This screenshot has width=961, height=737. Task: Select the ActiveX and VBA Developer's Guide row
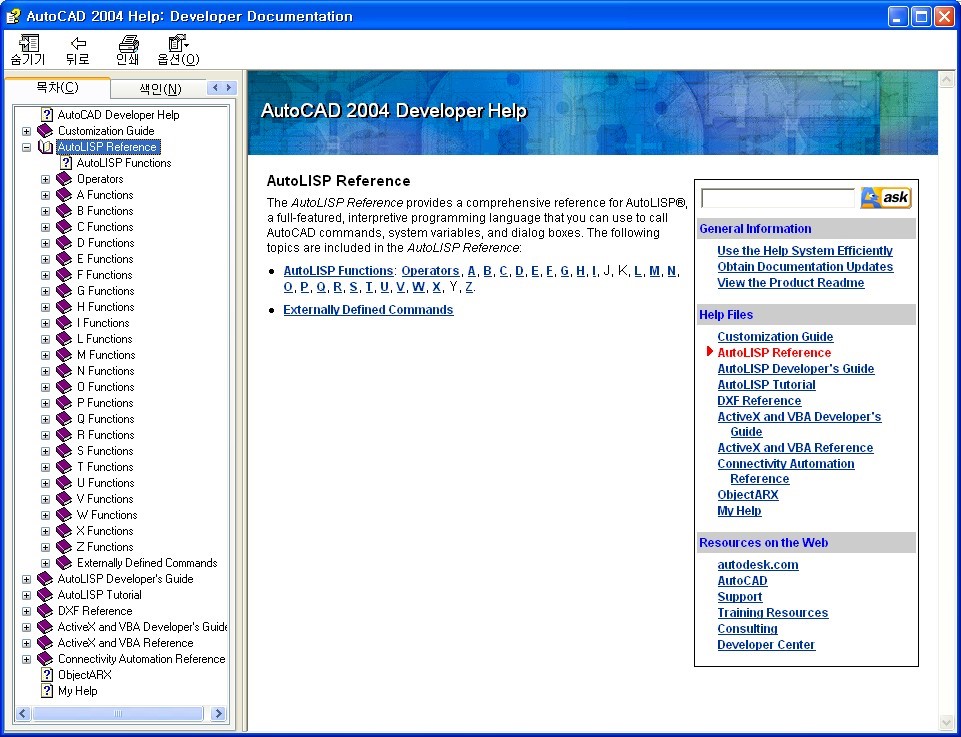(142, 627)
